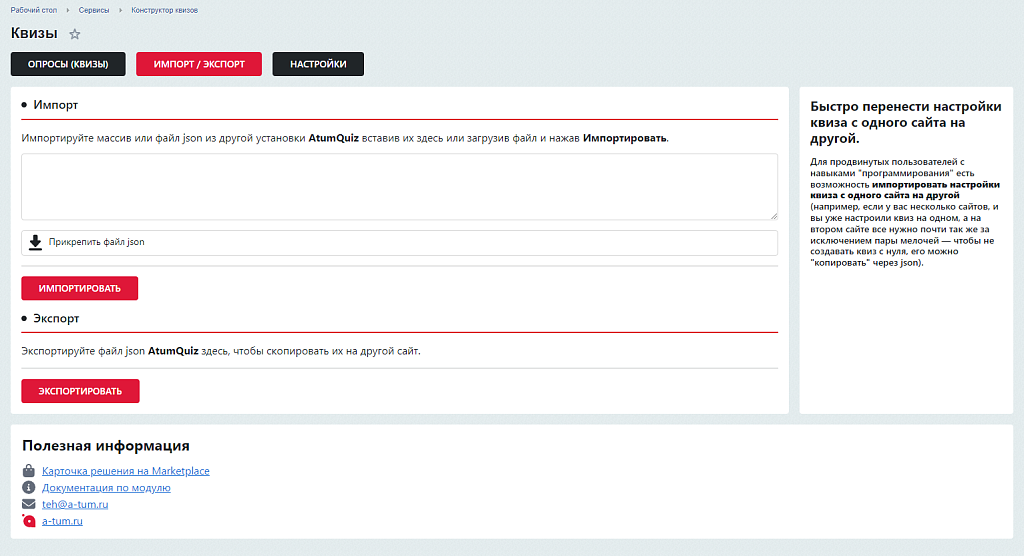The image size is (1024, 556).
Task: Open Карточка решения на Marketplace link
Action: [x=125, y=471]
